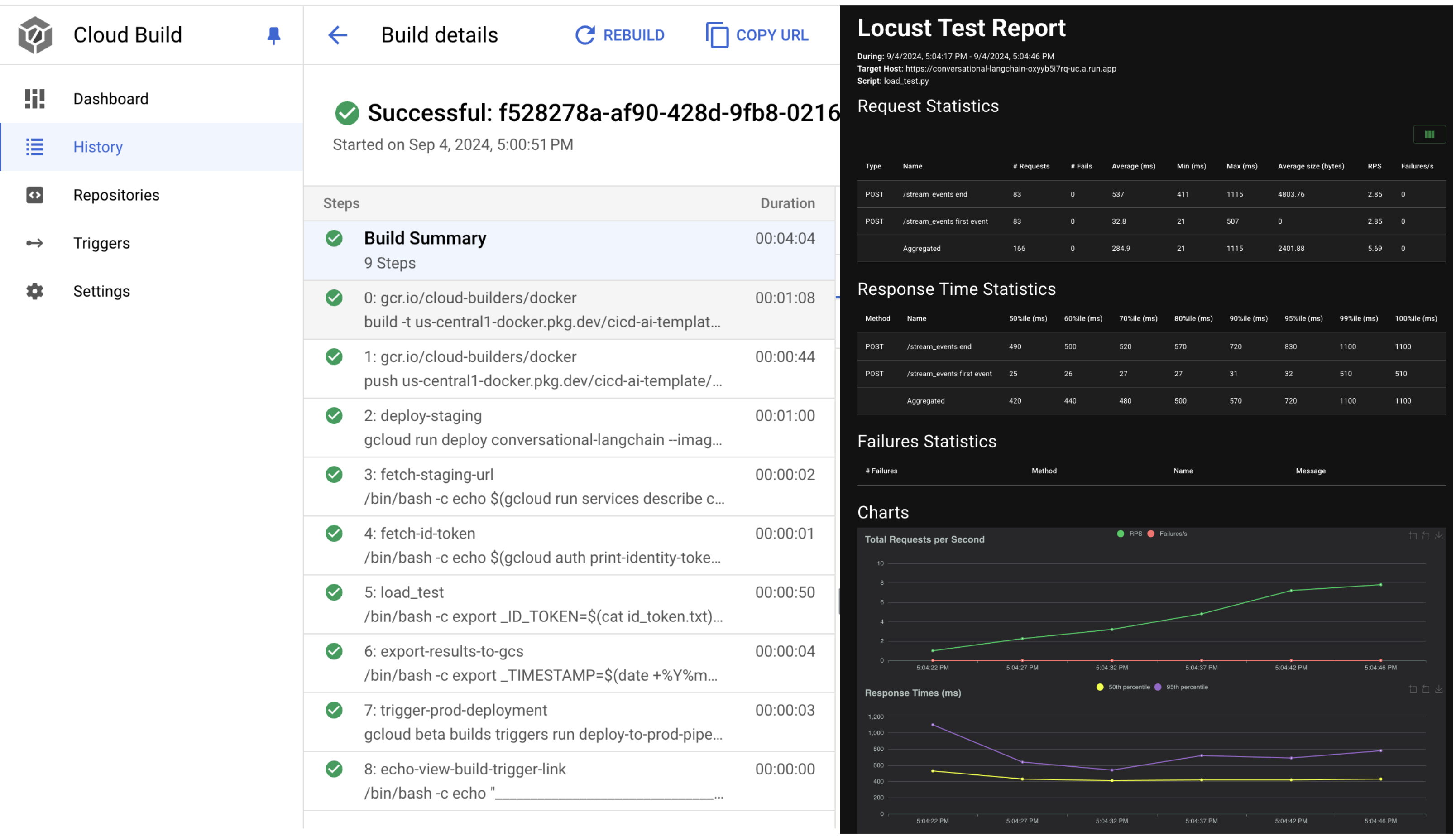
Task: Download the Total Requests per Second chart
Action: pos(1438,536)
